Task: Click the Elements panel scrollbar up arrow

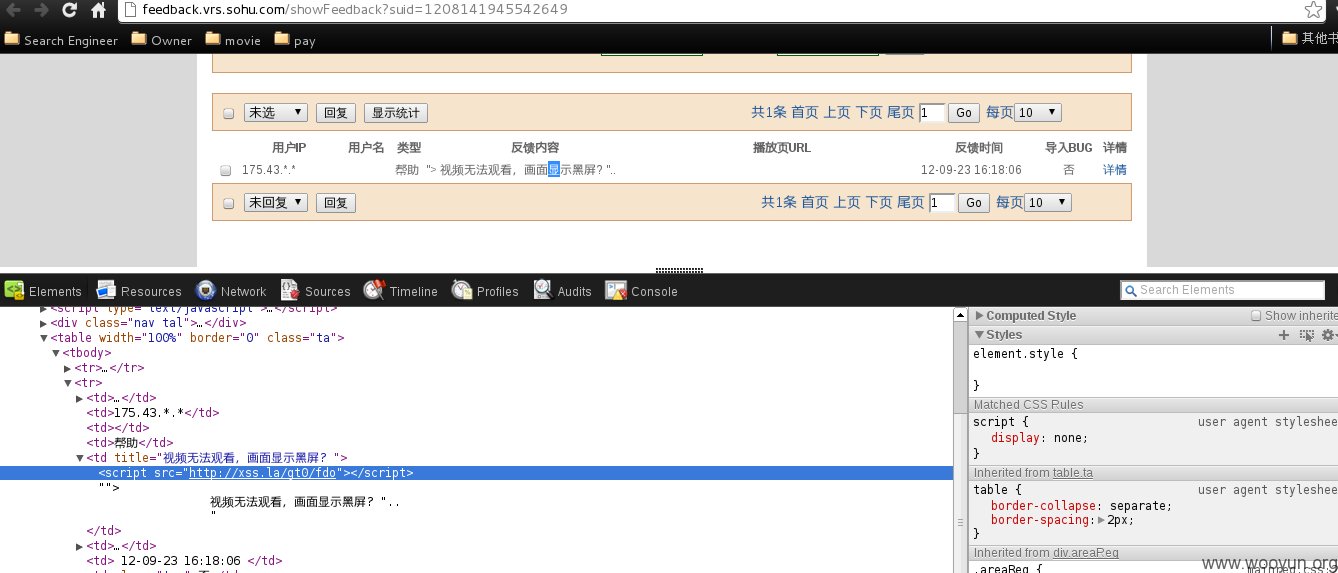Action: [960, 315]
